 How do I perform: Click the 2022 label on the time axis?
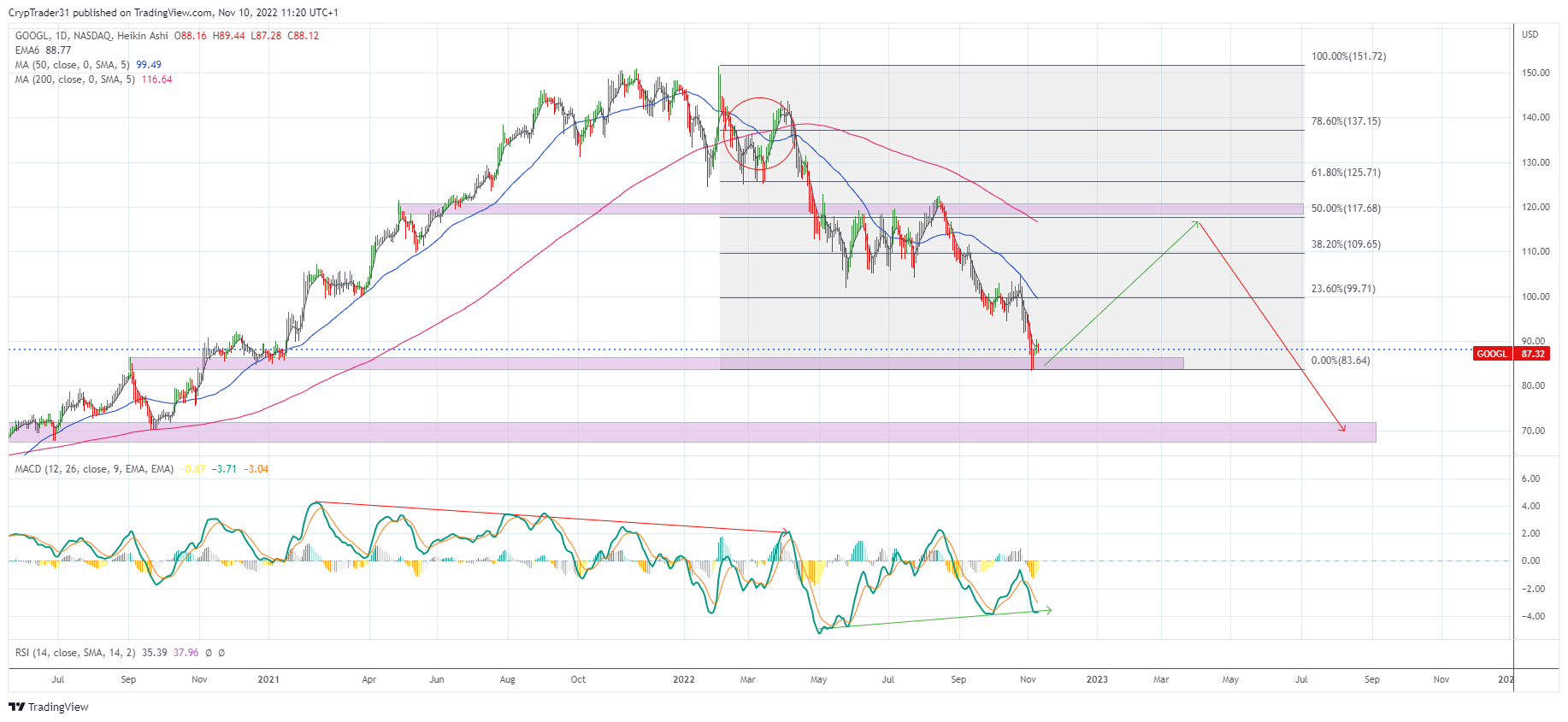pos(684,680)
